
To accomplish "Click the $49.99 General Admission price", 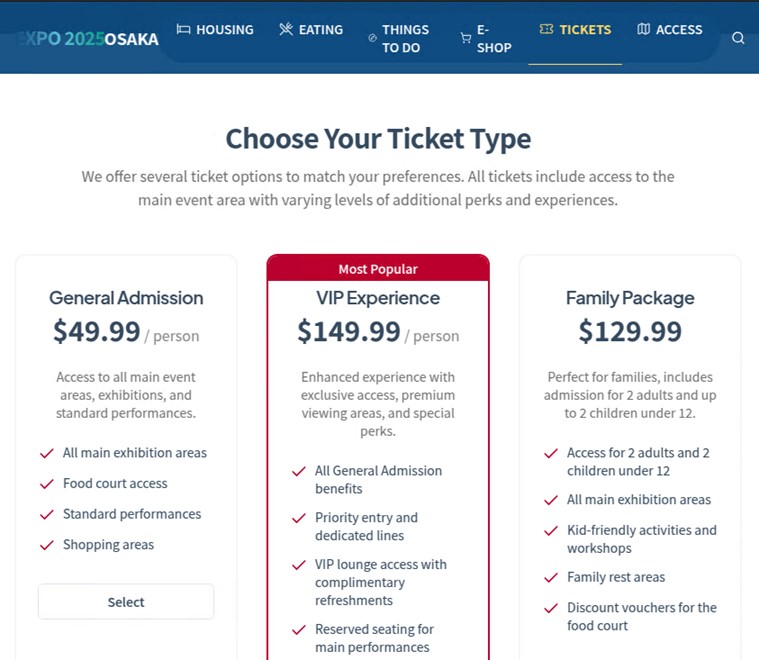I will (x=97, y=331).
